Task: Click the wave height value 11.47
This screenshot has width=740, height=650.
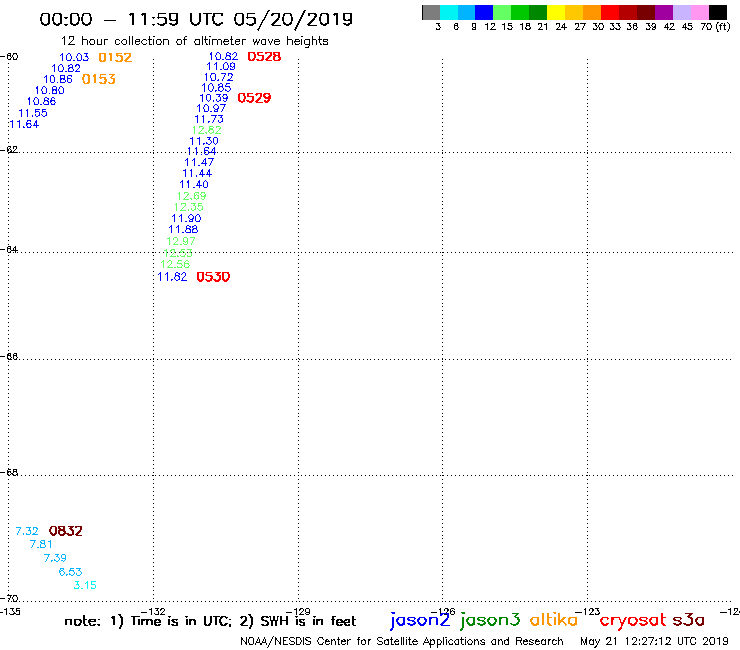Action: 199,162
